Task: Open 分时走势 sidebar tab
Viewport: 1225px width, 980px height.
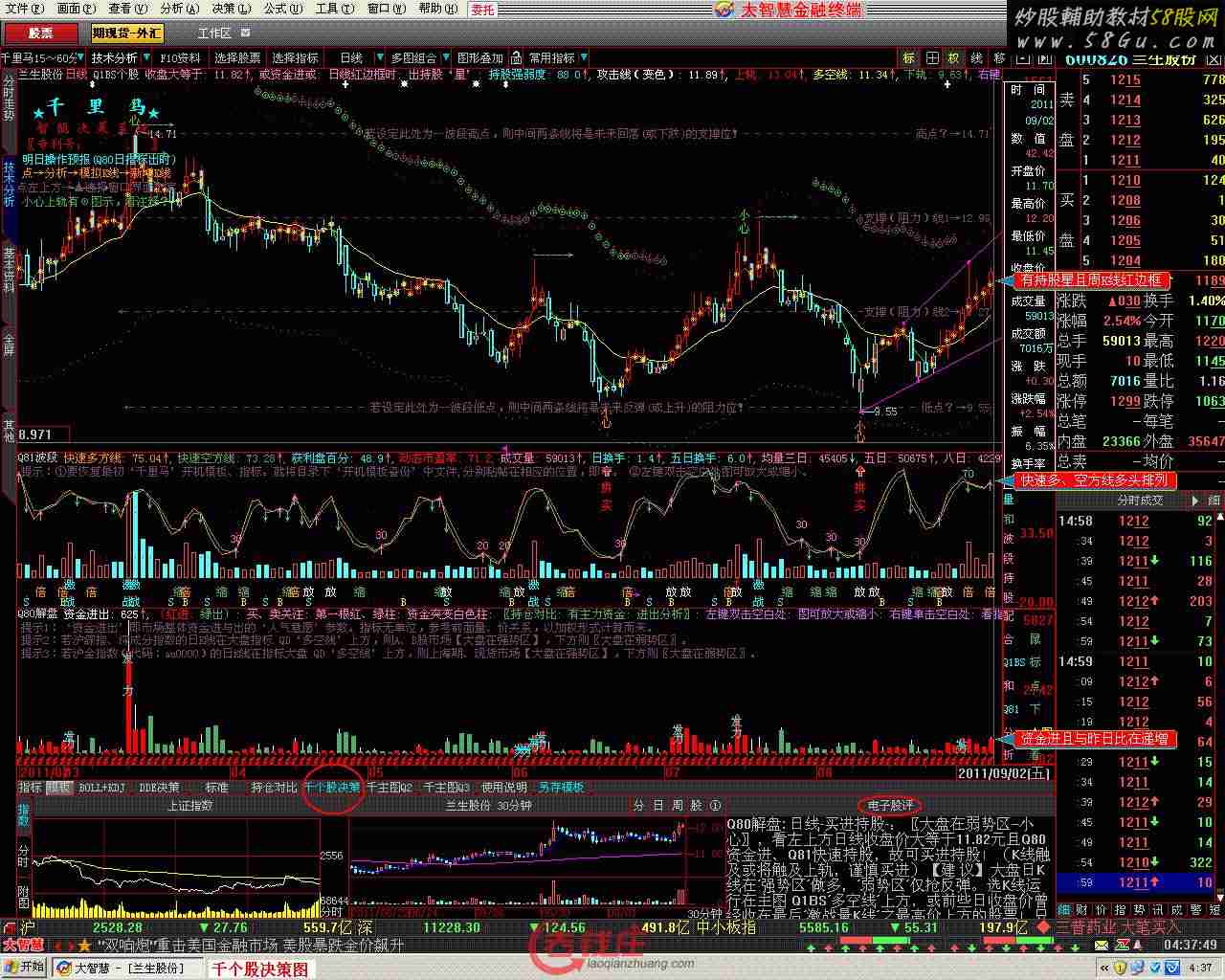Action: coord(9,100)
